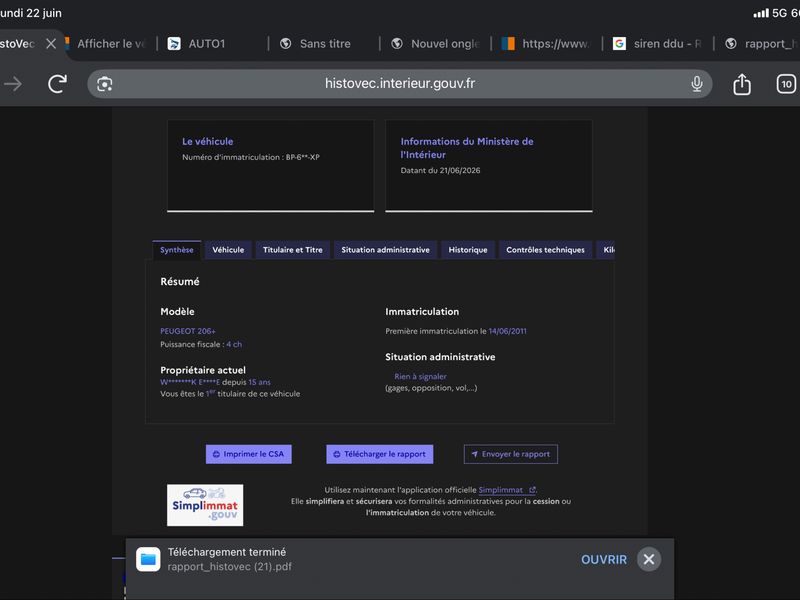Open the partially visible Kil… tab

click(x=606, y=250)
